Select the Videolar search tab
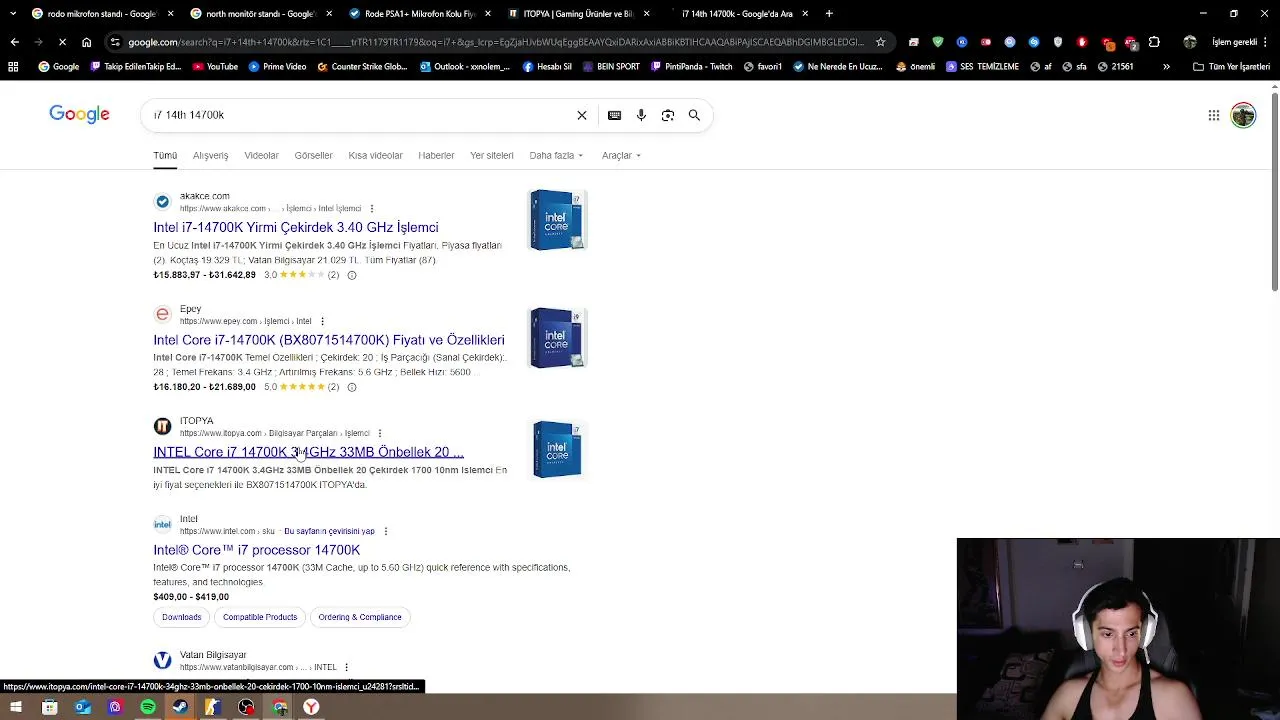This screenshot has height=720, width=1280. pyautogui.click(x=261, y=155)
